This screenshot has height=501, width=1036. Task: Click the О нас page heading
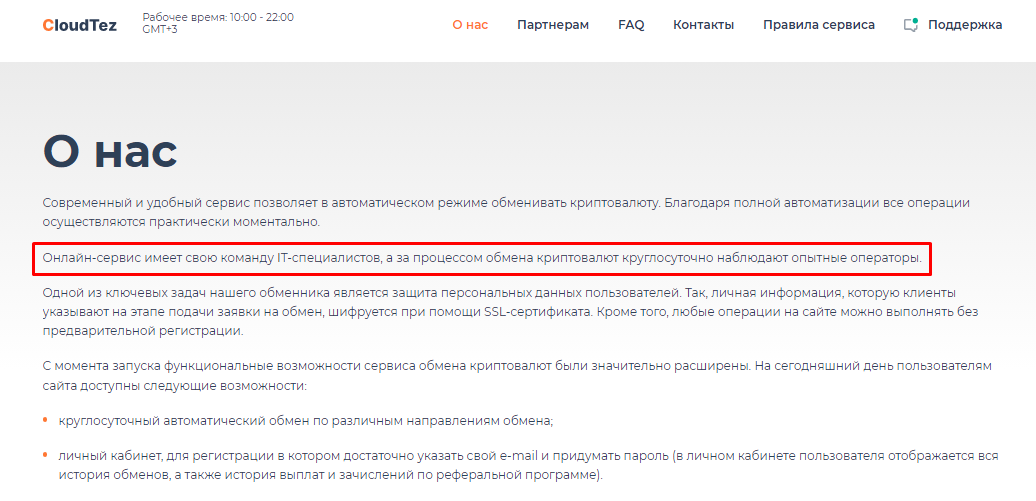tap(110, 151)
